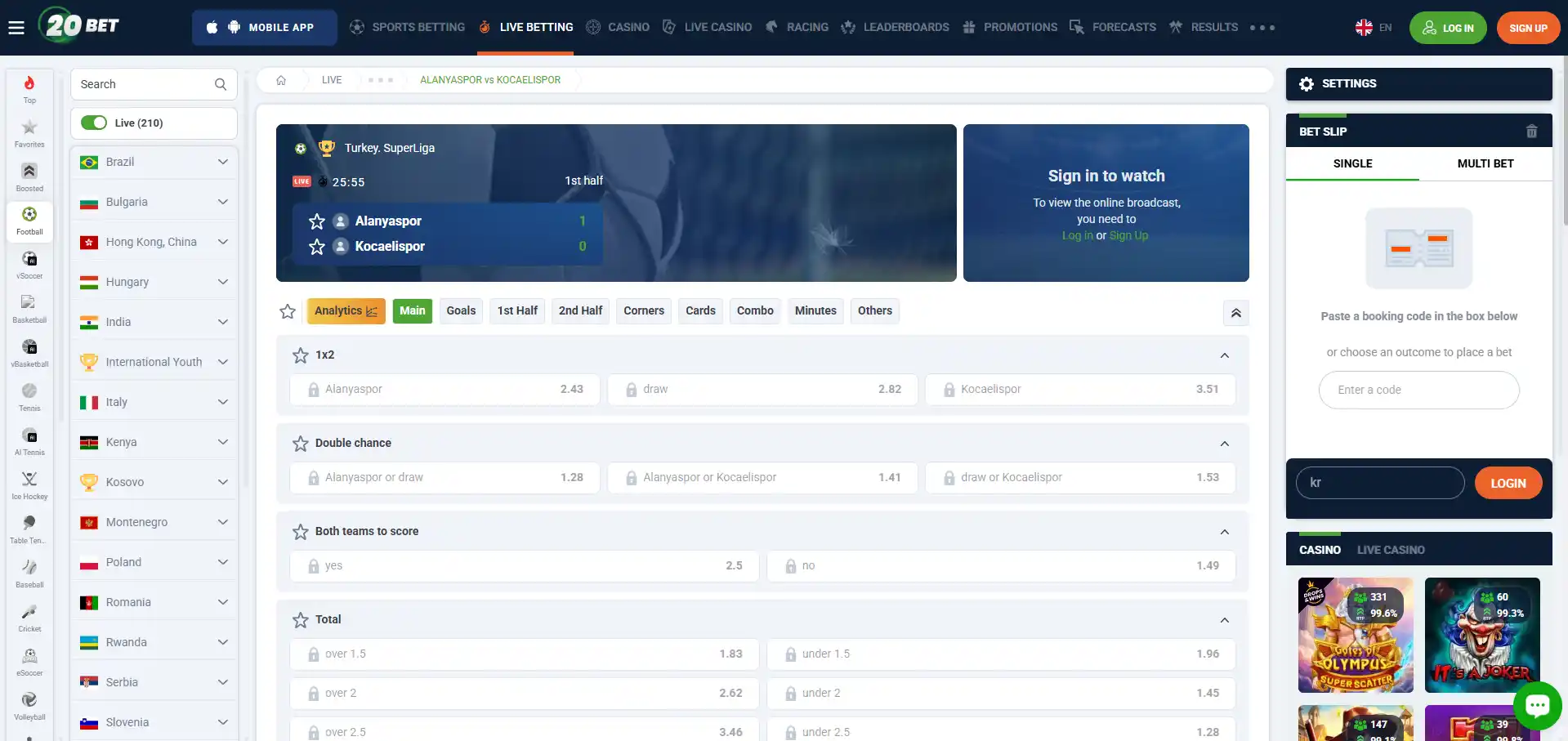
Task: Star the Both teams to score market
Action: (x=301, y=532)
